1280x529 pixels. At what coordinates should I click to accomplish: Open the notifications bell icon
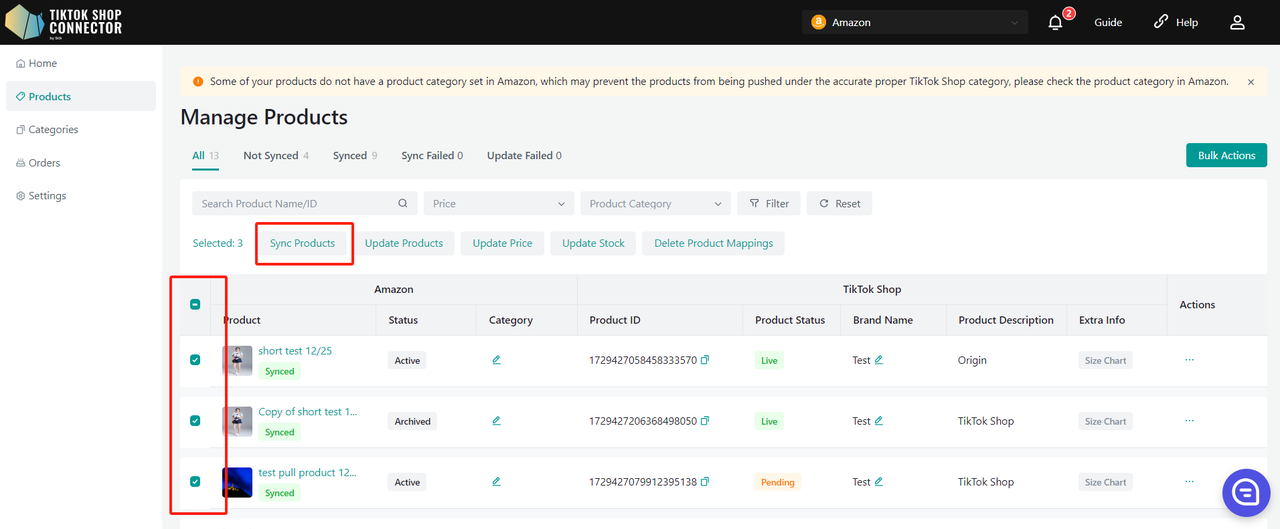[x=1055, y=22]
